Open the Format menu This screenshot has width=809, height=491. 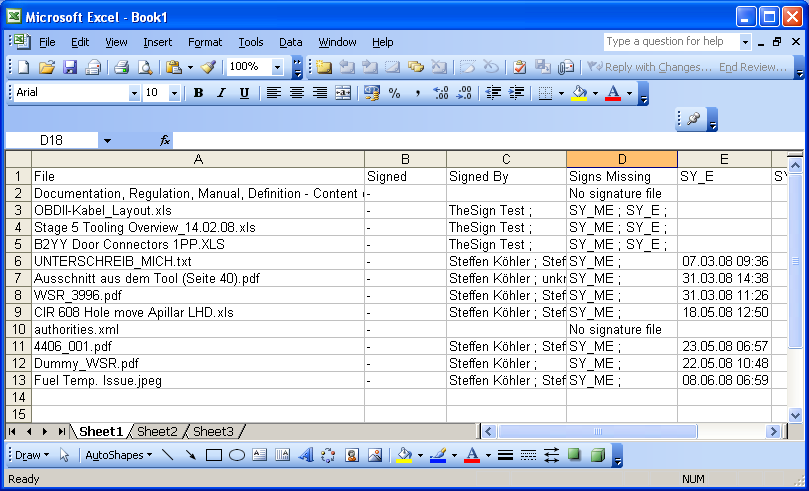pyautogui.click(x=205, y=42)
